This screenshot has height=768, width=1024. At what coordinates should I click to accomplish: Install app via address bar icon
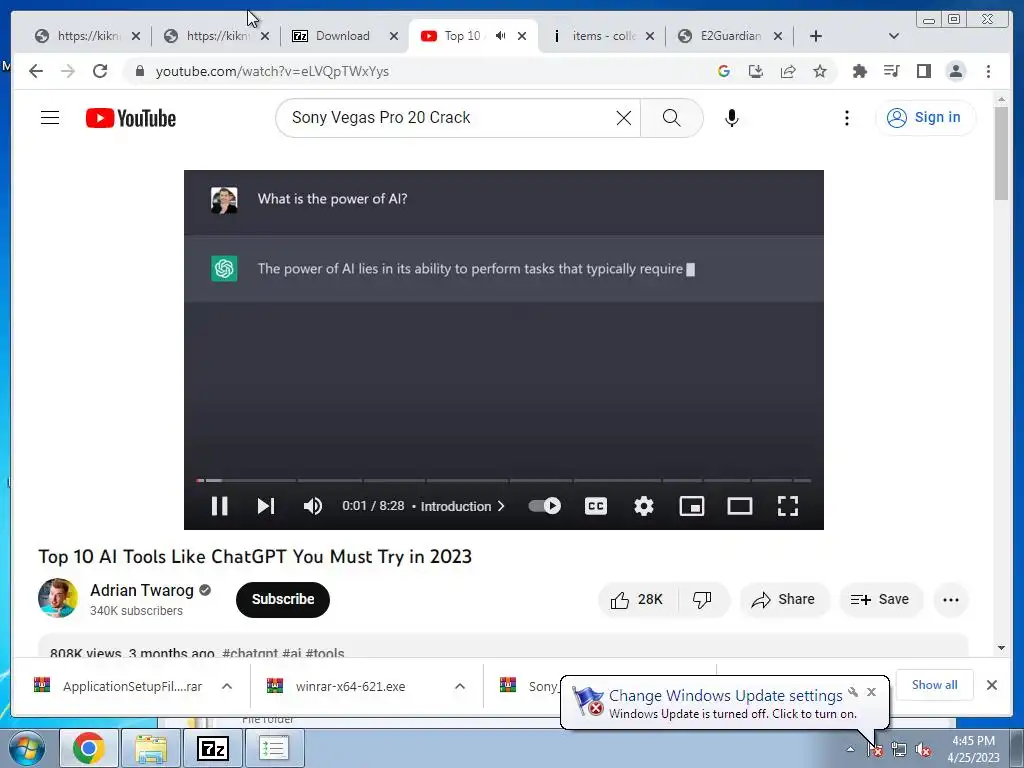tap(756, 71)
